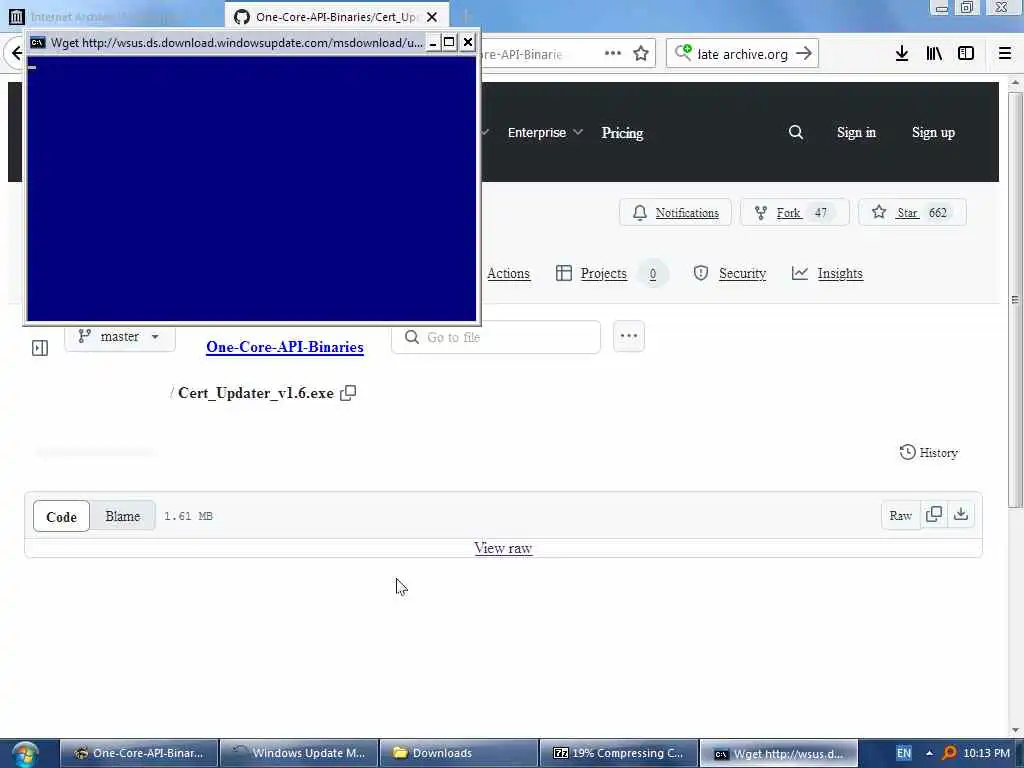
Task: Switch to the Internet Archive browser tab
Action: 111,17
